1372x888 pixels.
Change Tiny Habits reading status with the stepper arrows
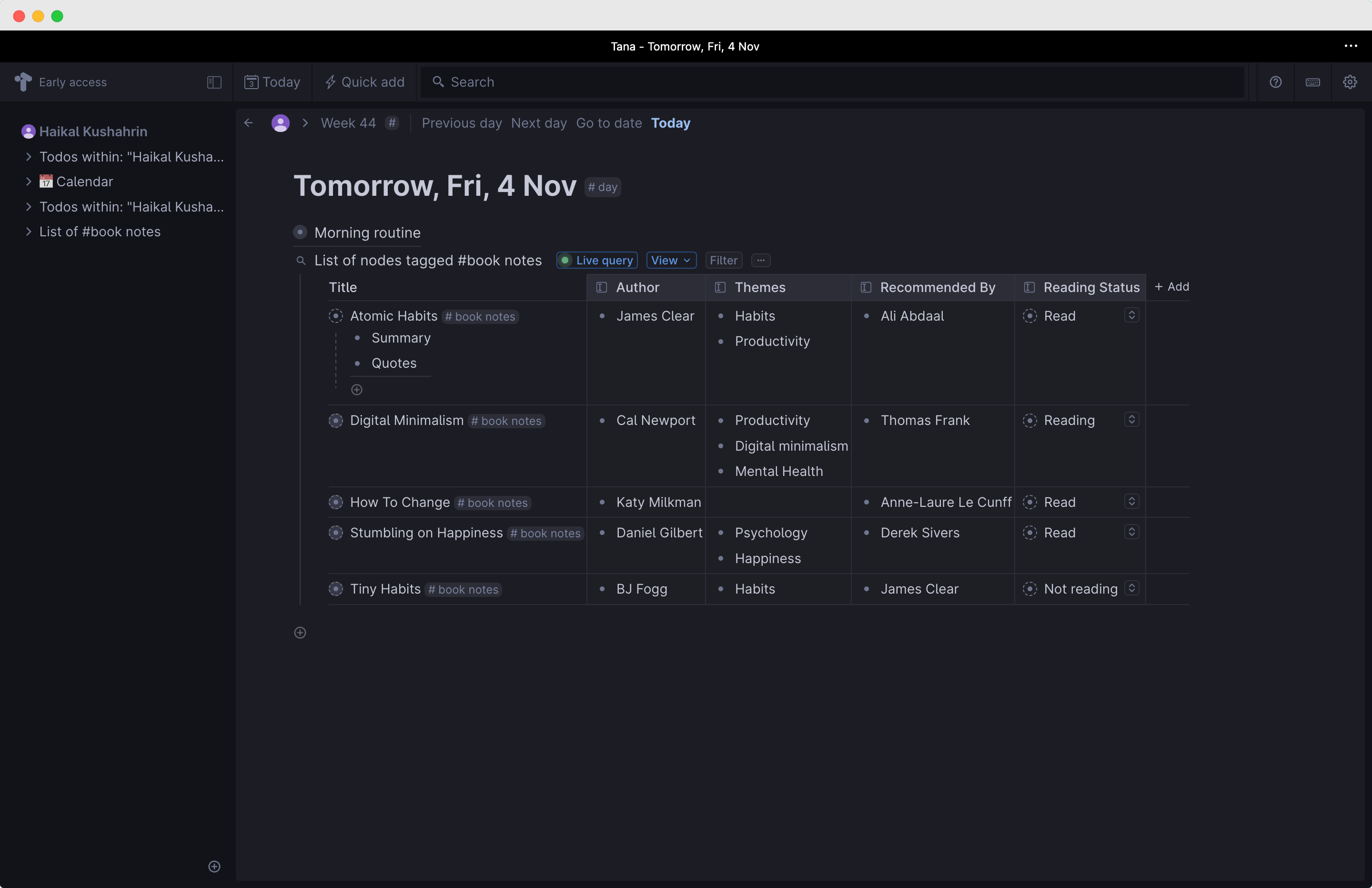(1131, 588)
